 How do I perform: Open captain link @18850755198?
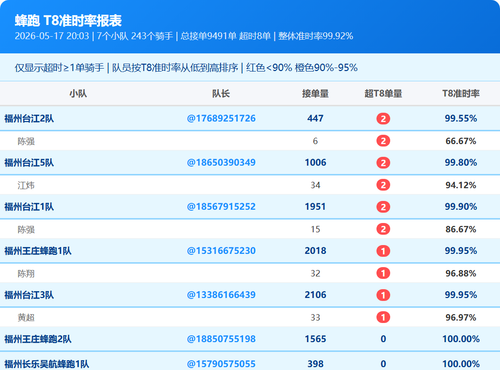[221, 339]
